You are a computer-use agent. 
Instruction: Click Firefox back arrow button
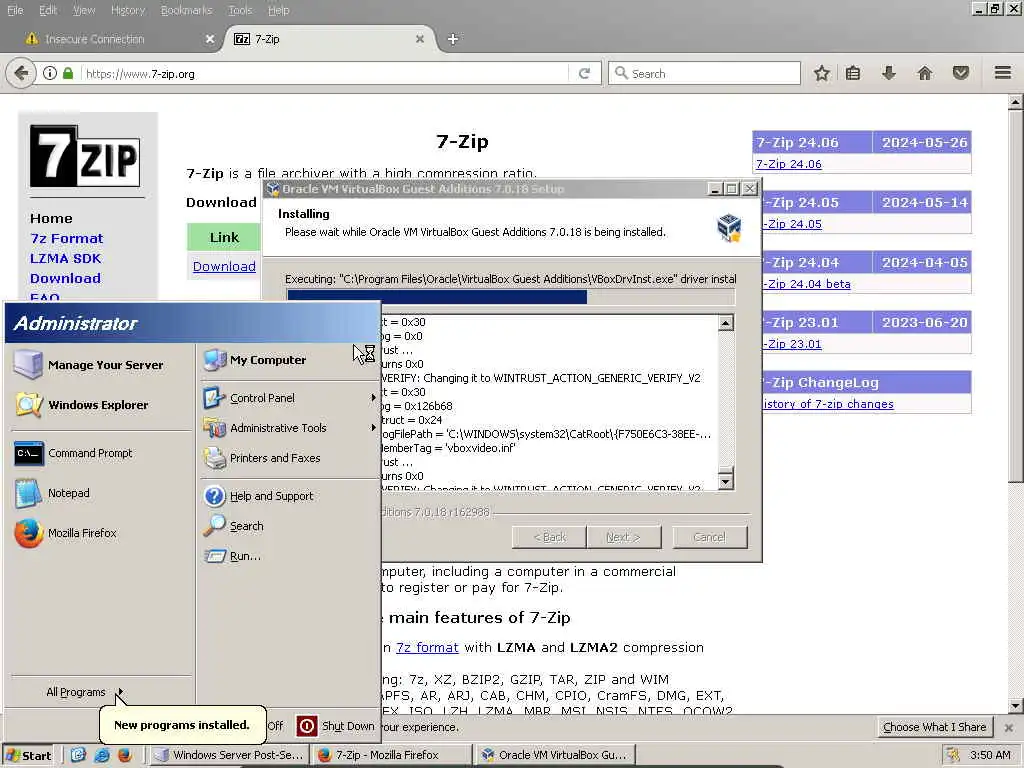pos(21,73)
